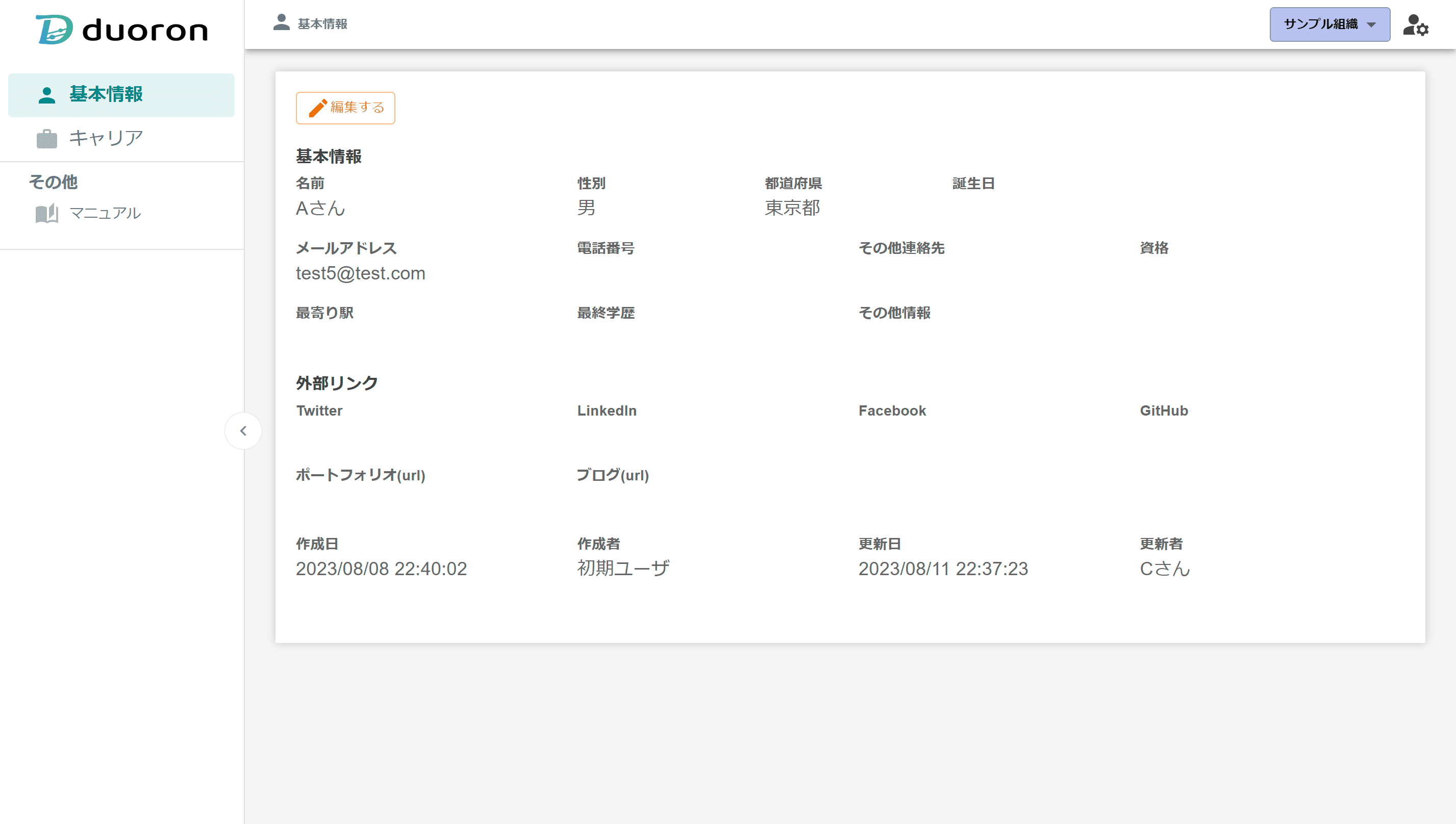The width and height of the screenshot is (1456, 824).
Task: Click the briefcase icon beside キャリア
Action: pyautogui.click(x=47, y=139)
